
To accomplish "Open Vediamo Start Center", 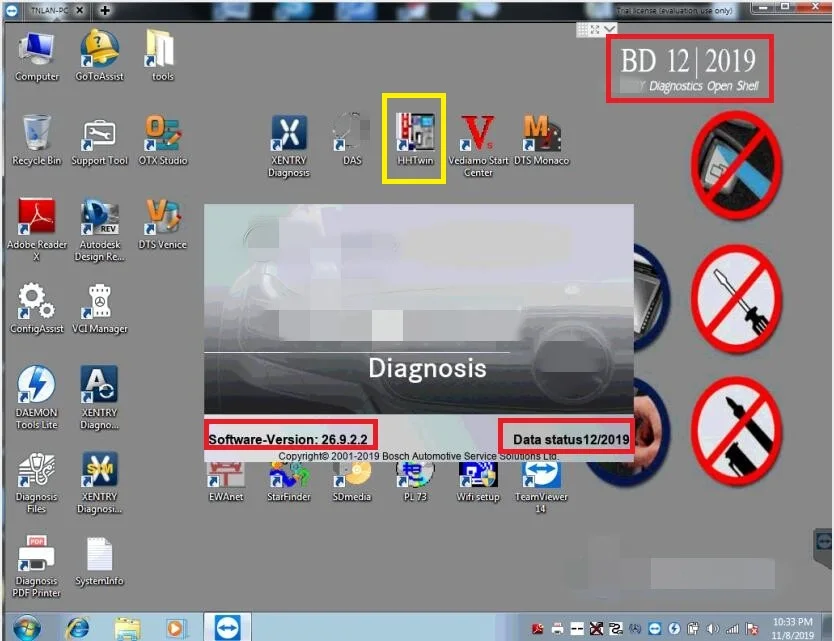I will click(x=478, y=146).
